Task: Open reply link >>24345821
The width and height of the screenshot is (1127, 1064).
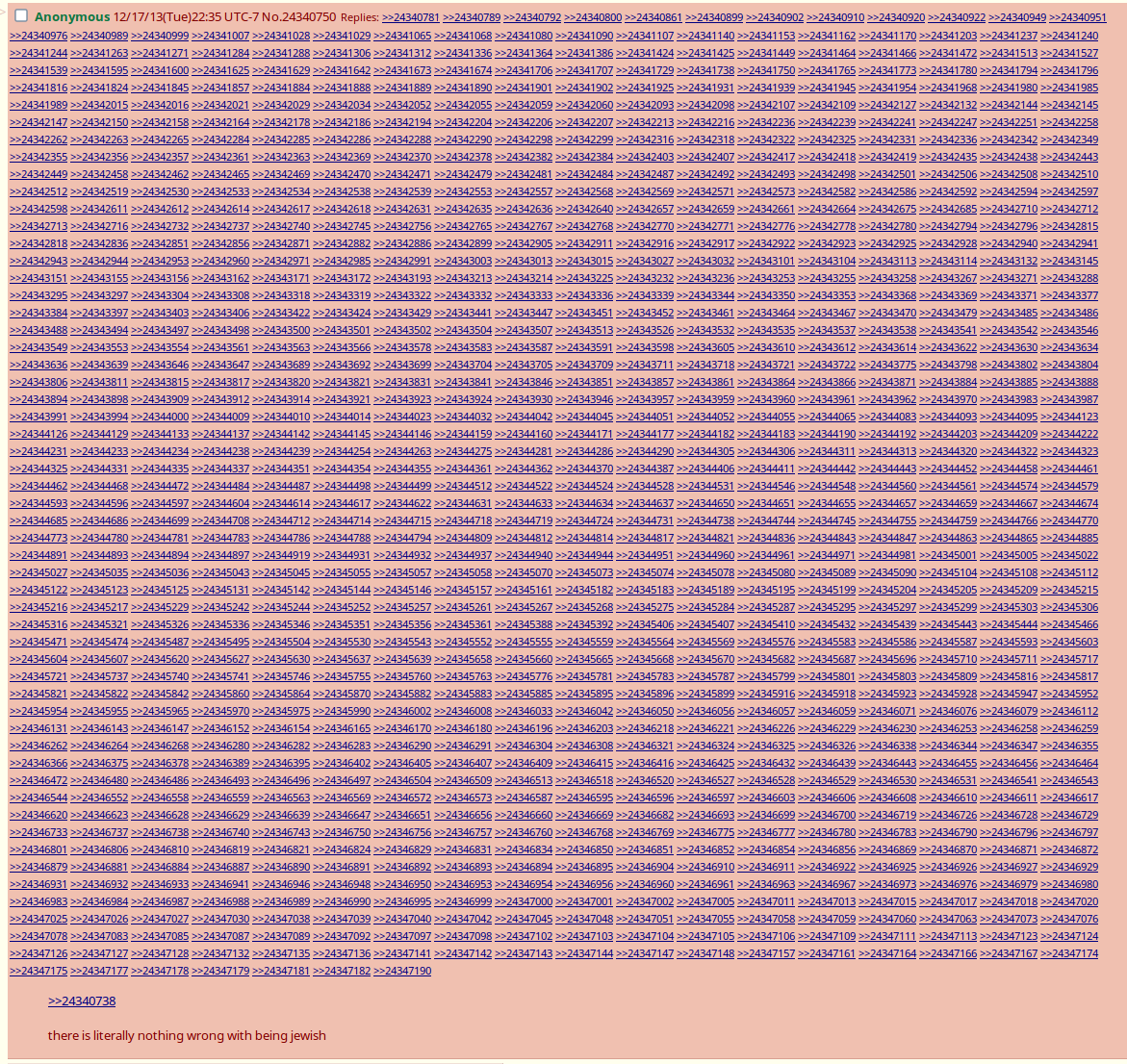Action: (38, 694)
